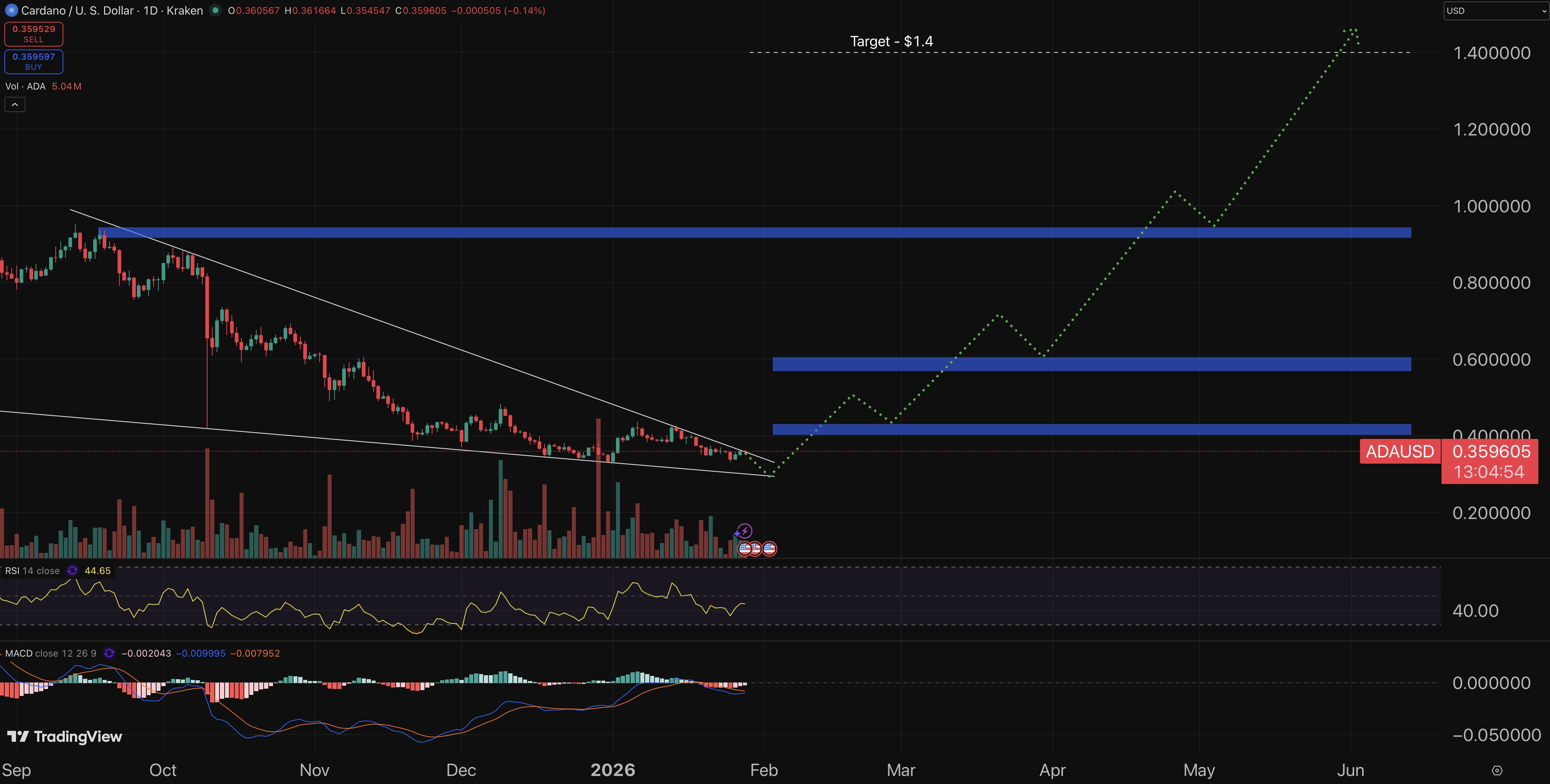Click the yellow RSI value 44.65 readout

pyautogui.click(x=97, y=570)
